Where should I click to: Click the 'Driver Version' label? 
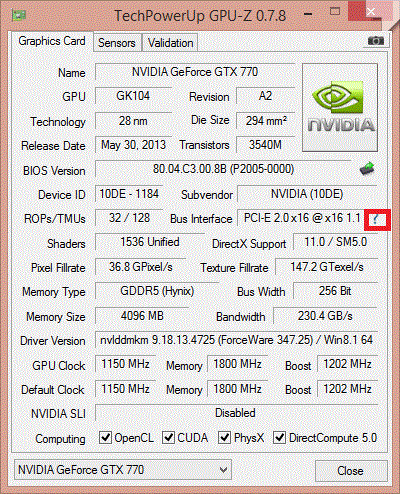click(x=53, y=341)
